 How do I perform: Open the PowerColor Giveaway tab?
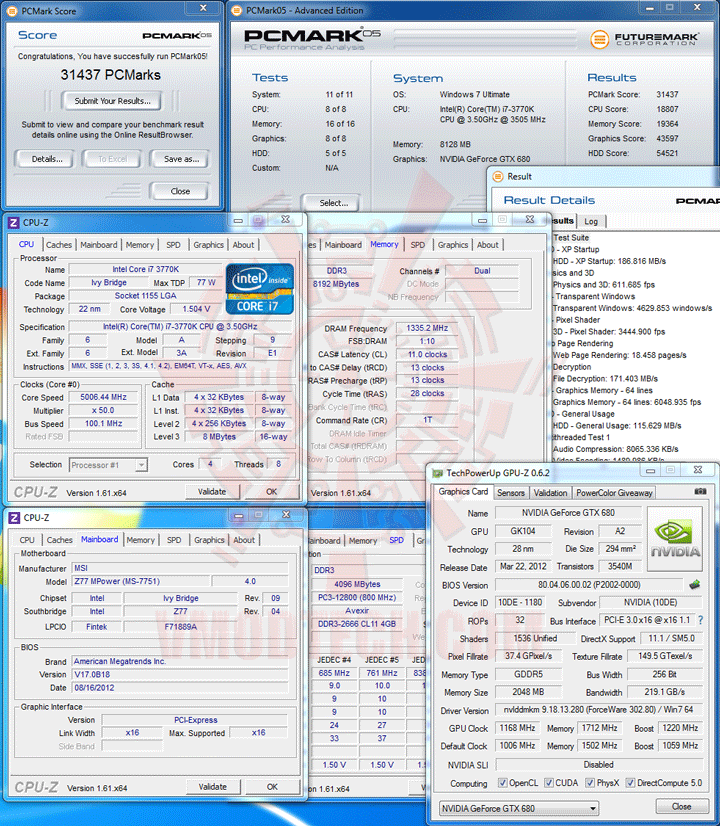coord(614,493)
